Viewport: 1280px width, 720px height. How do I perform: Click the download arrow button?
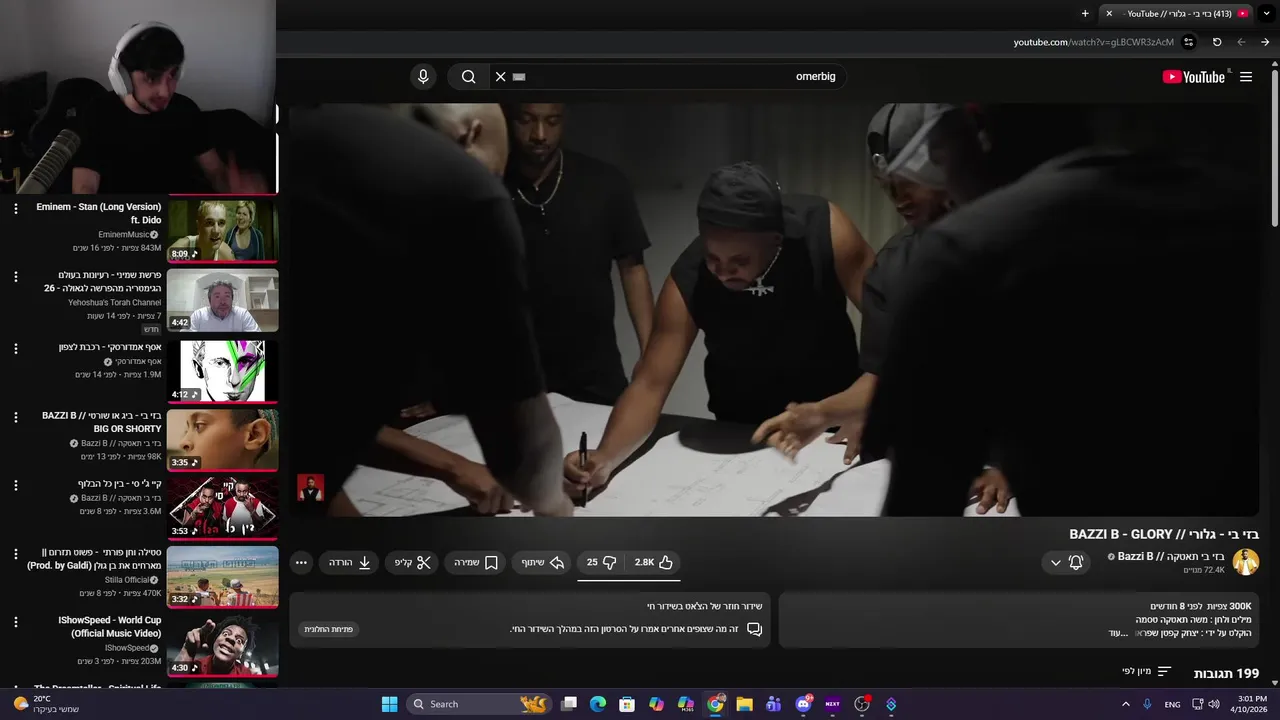pos(350,563)
